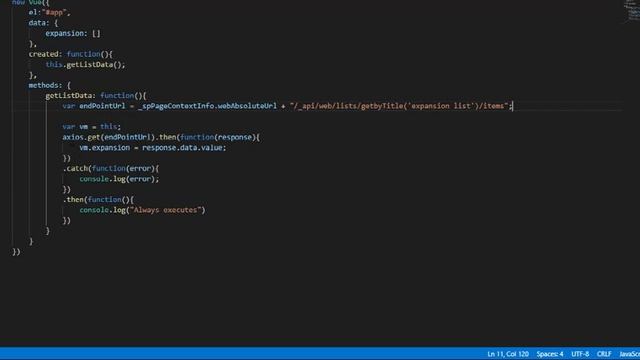Image resolution: width=640 pixels, height=360 pixels.
Task: Open Go to Line via Ln 11, Col 120
Action: 508,354
